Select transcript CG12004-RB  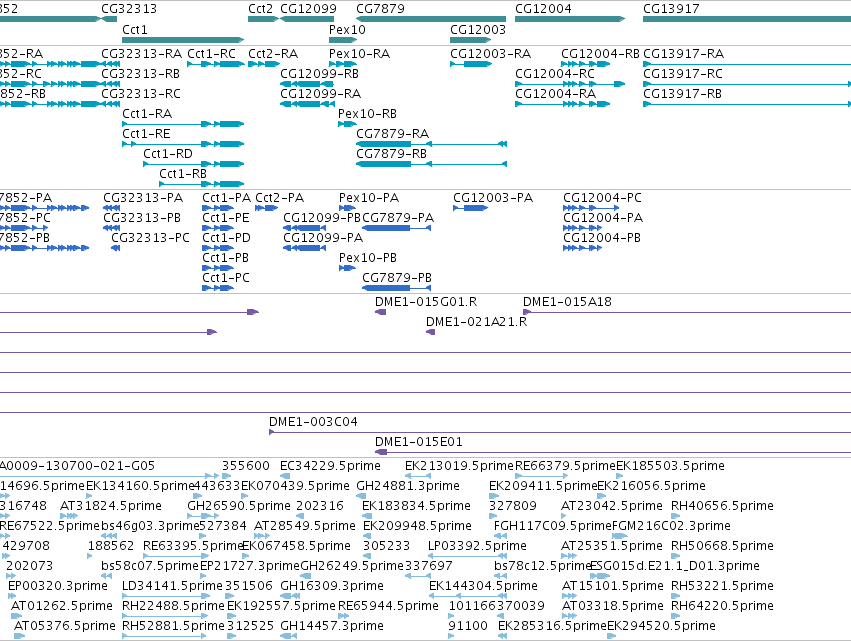[x=600, y=54]
